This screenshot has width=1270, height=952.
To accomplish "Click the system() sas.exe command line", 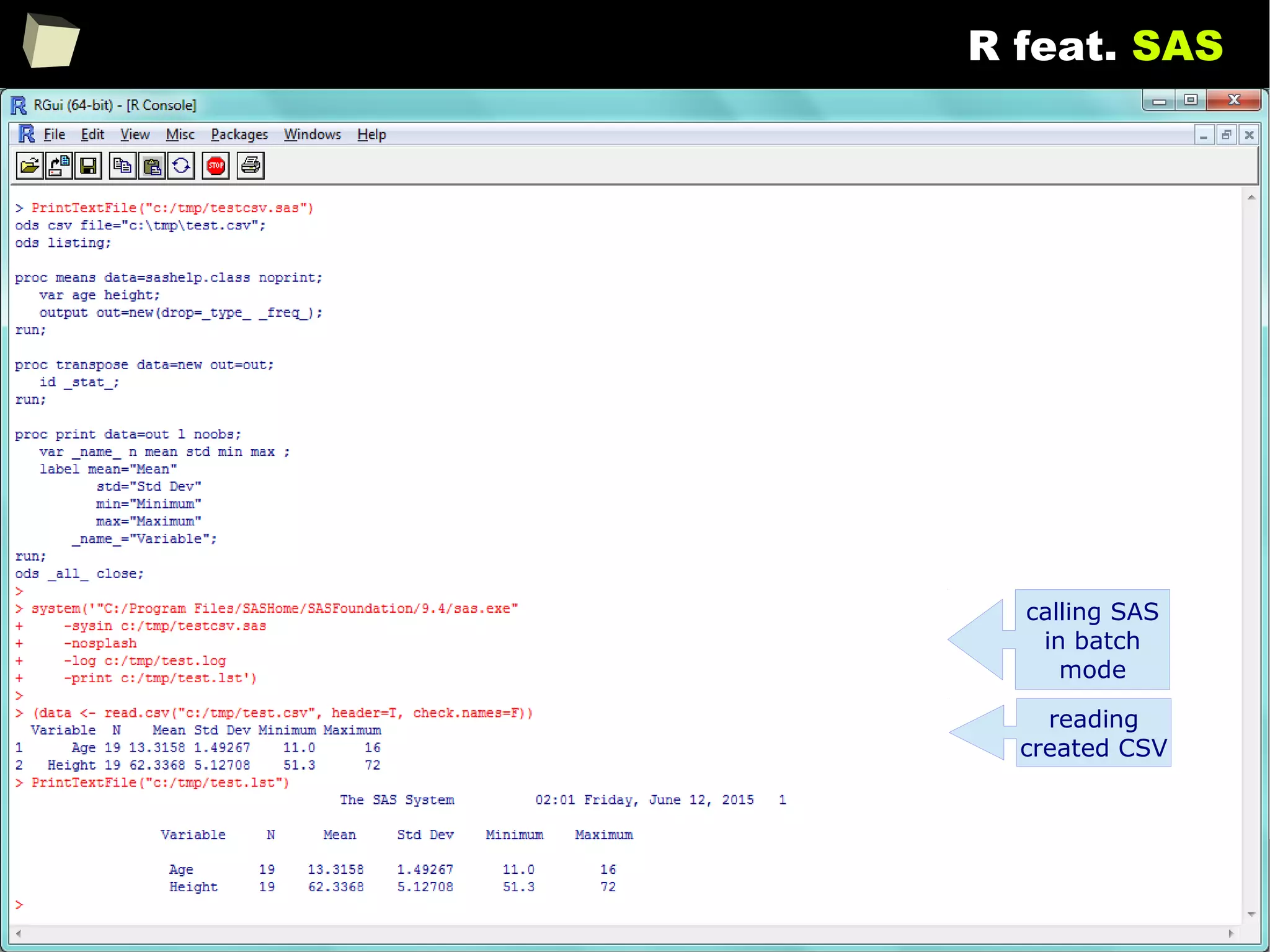I will pos(267,608).
